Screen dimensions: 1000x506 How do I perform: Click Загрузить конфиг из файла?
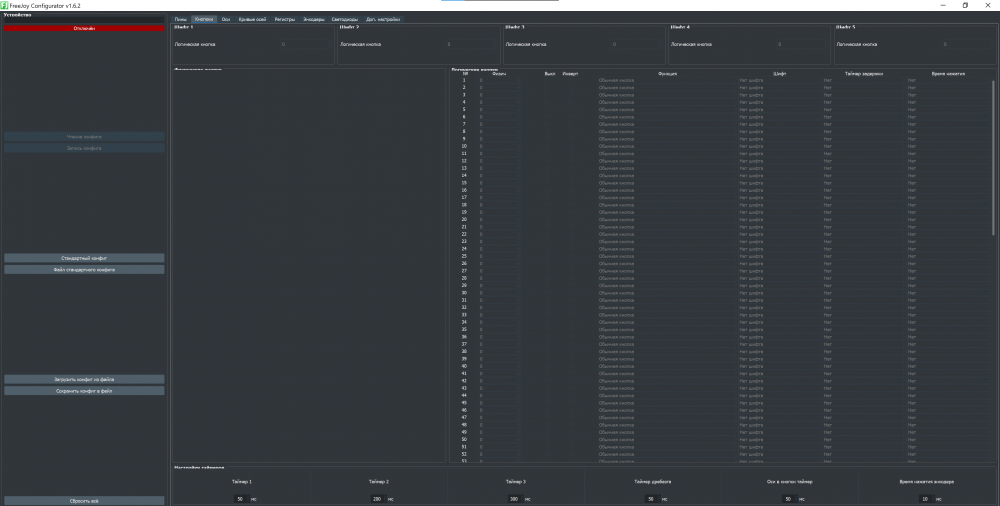coord(84,380)
